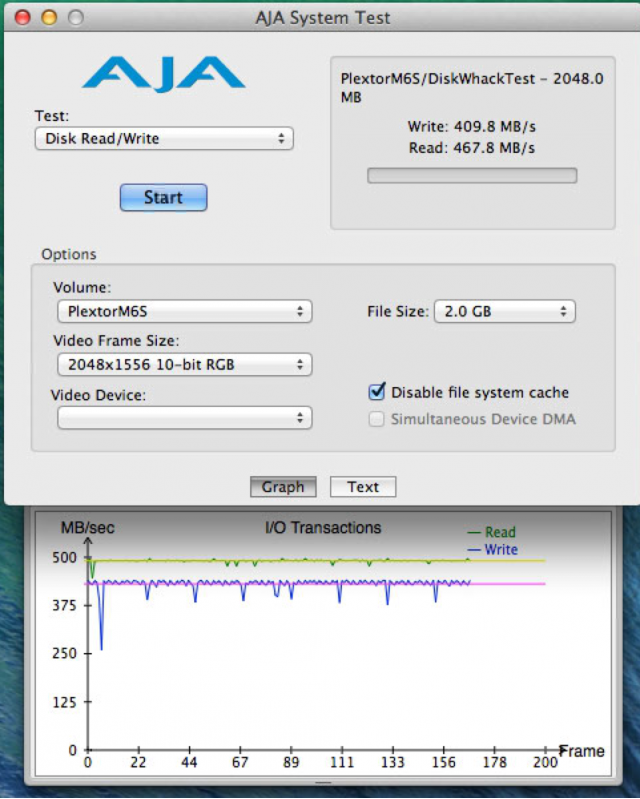Open the Video Frame Size dropdown
The width and height of the screenshot is (640, 799).
[184, 365]
